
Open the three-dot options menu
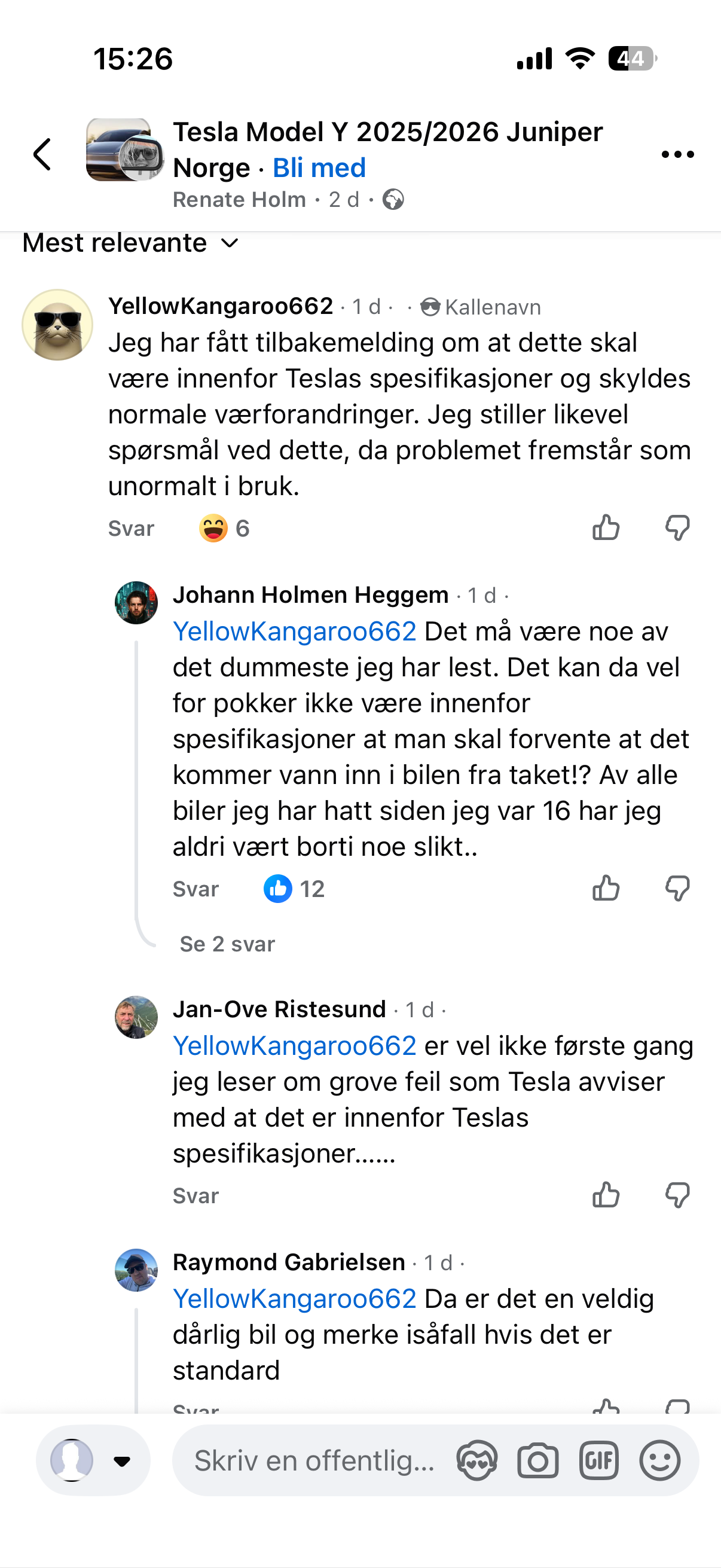[677, 154]
